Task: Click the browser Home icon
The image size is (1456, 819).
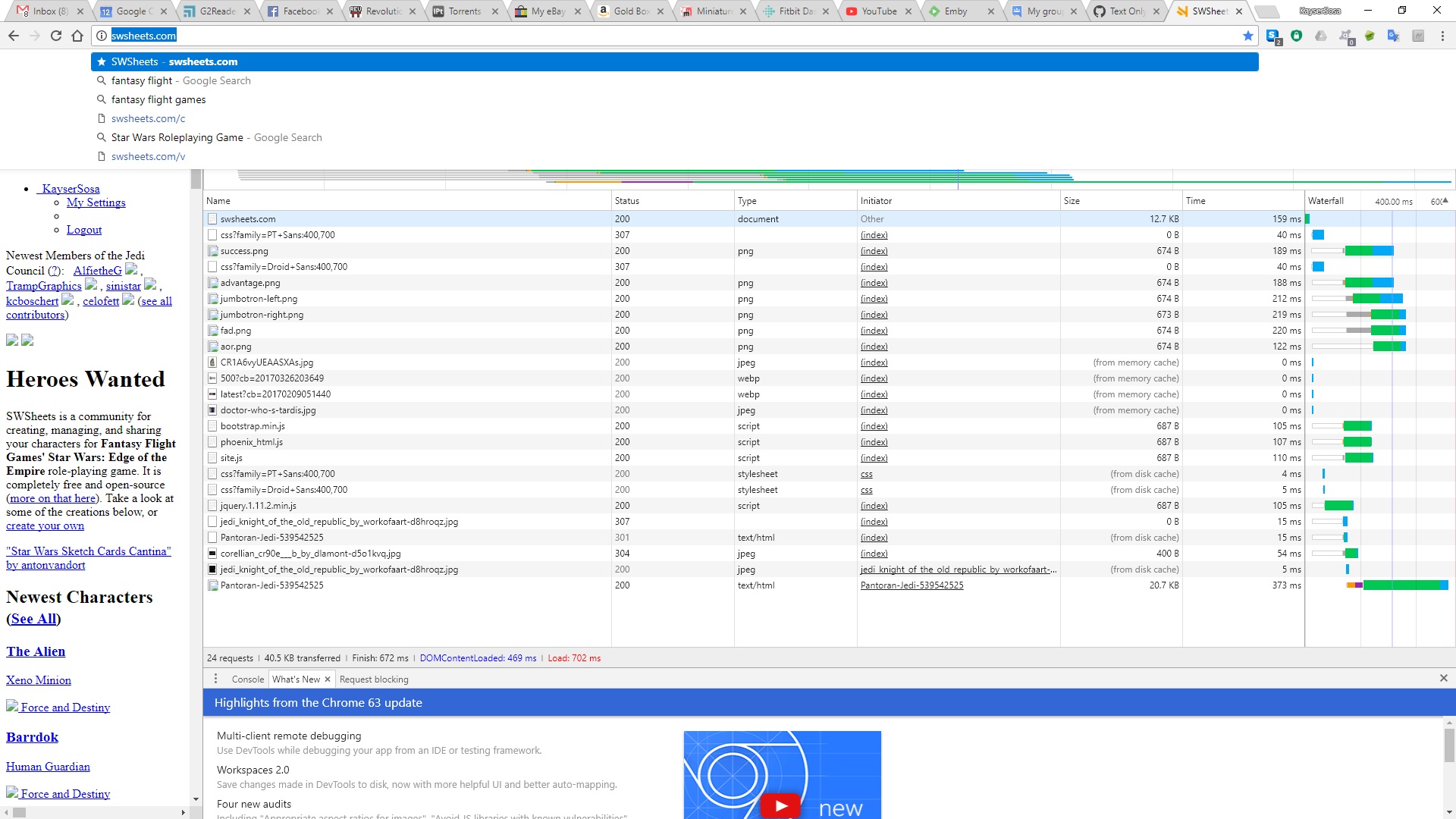Action: pos(77,36)
